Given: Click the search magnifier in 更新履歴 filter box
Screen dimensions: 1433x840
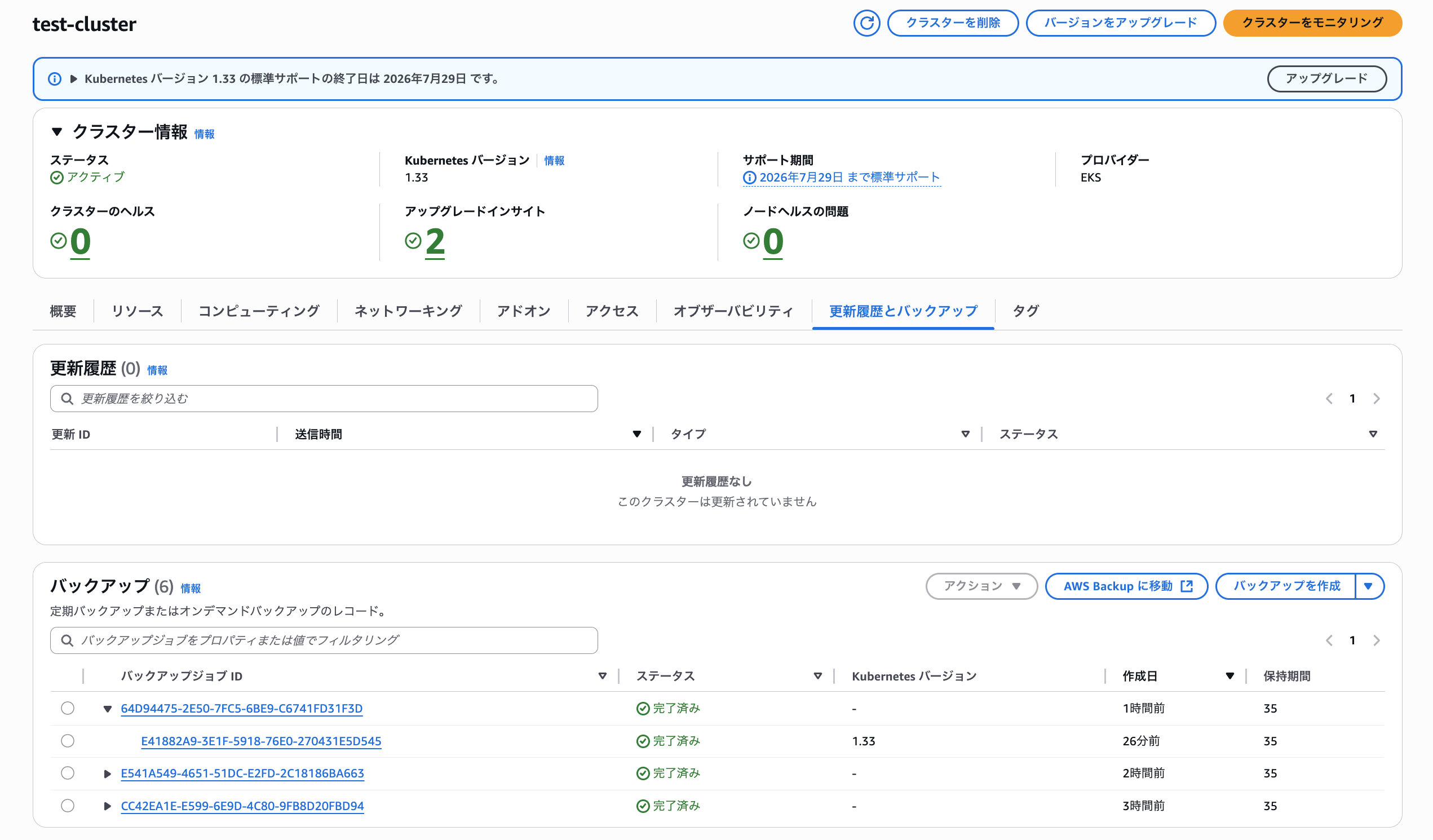Looking at the screenshot, I should [x=67, y=399].
